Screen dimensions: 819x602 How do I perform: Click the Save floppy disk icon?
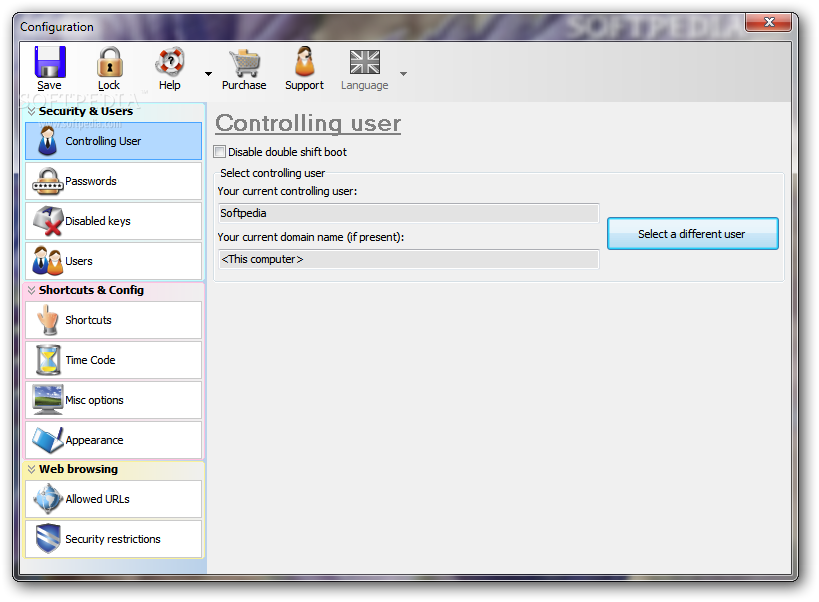coord(50,62)
